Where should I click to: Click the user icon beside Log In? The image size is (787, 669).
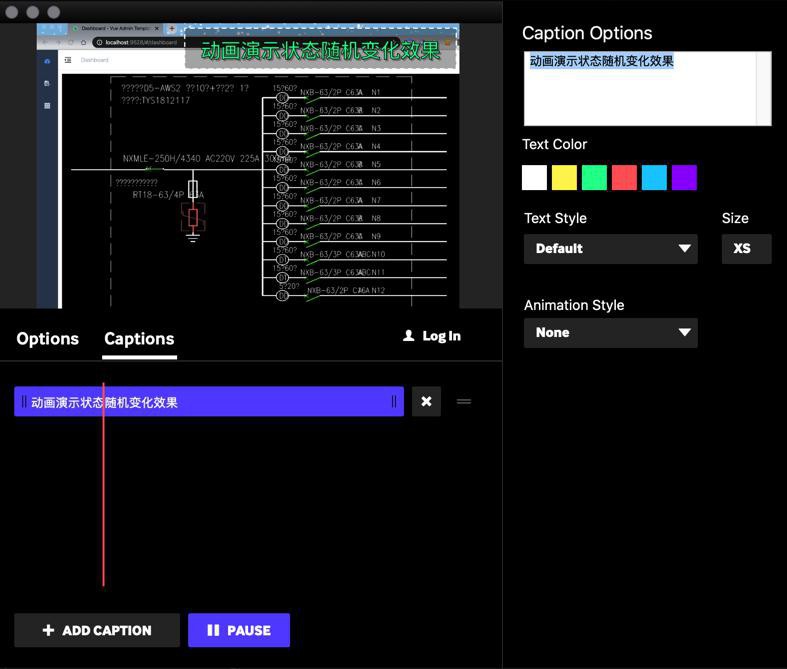[409, 336]
